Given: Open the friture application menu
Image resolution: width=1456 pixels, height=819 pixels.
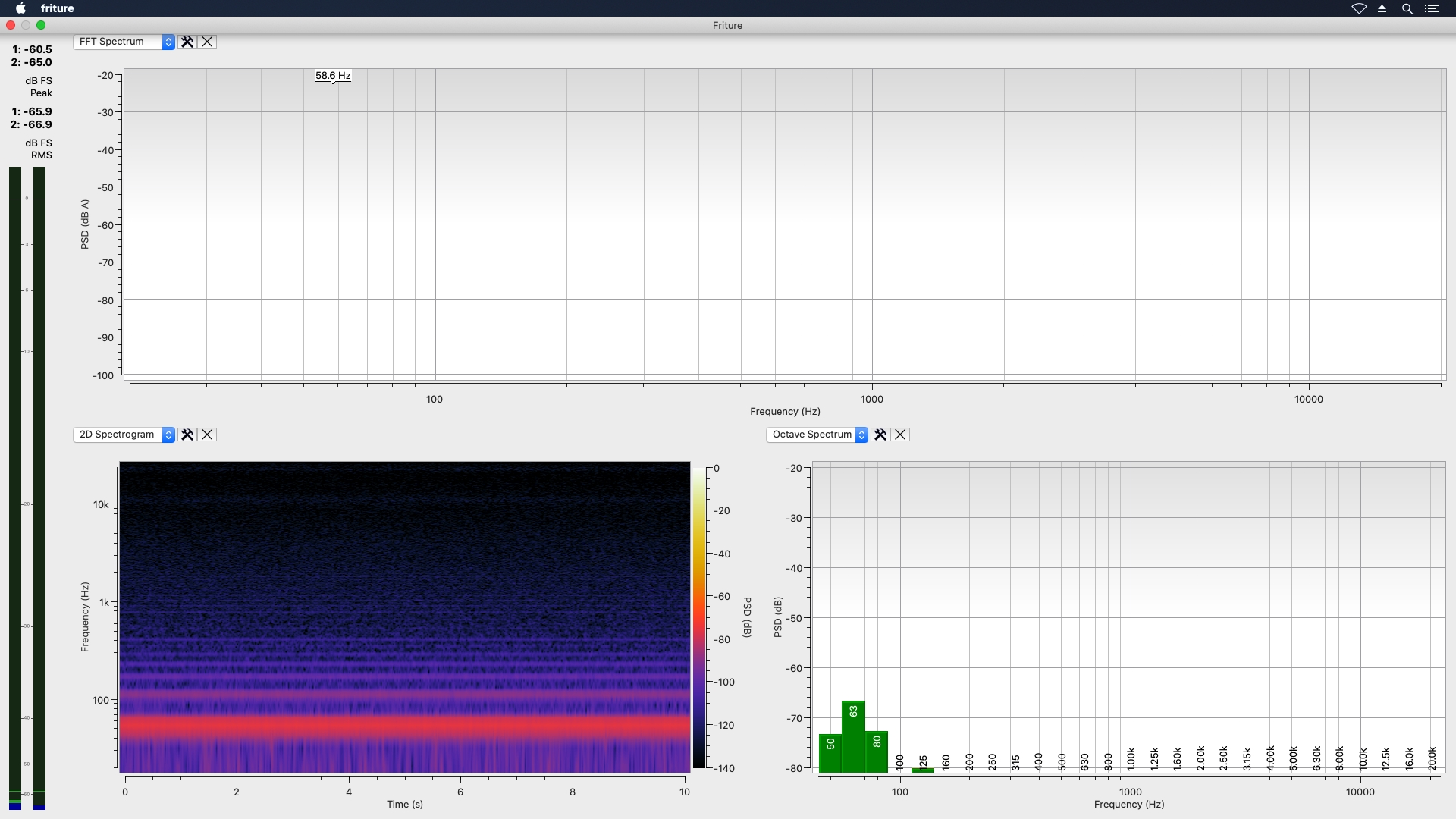Looking at the screenshot, I should tap(58, 8).
